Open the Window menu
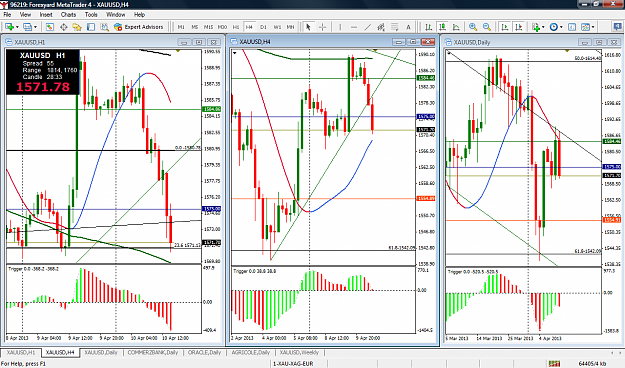This screenshot has width=625, height=368. point(116,14)
